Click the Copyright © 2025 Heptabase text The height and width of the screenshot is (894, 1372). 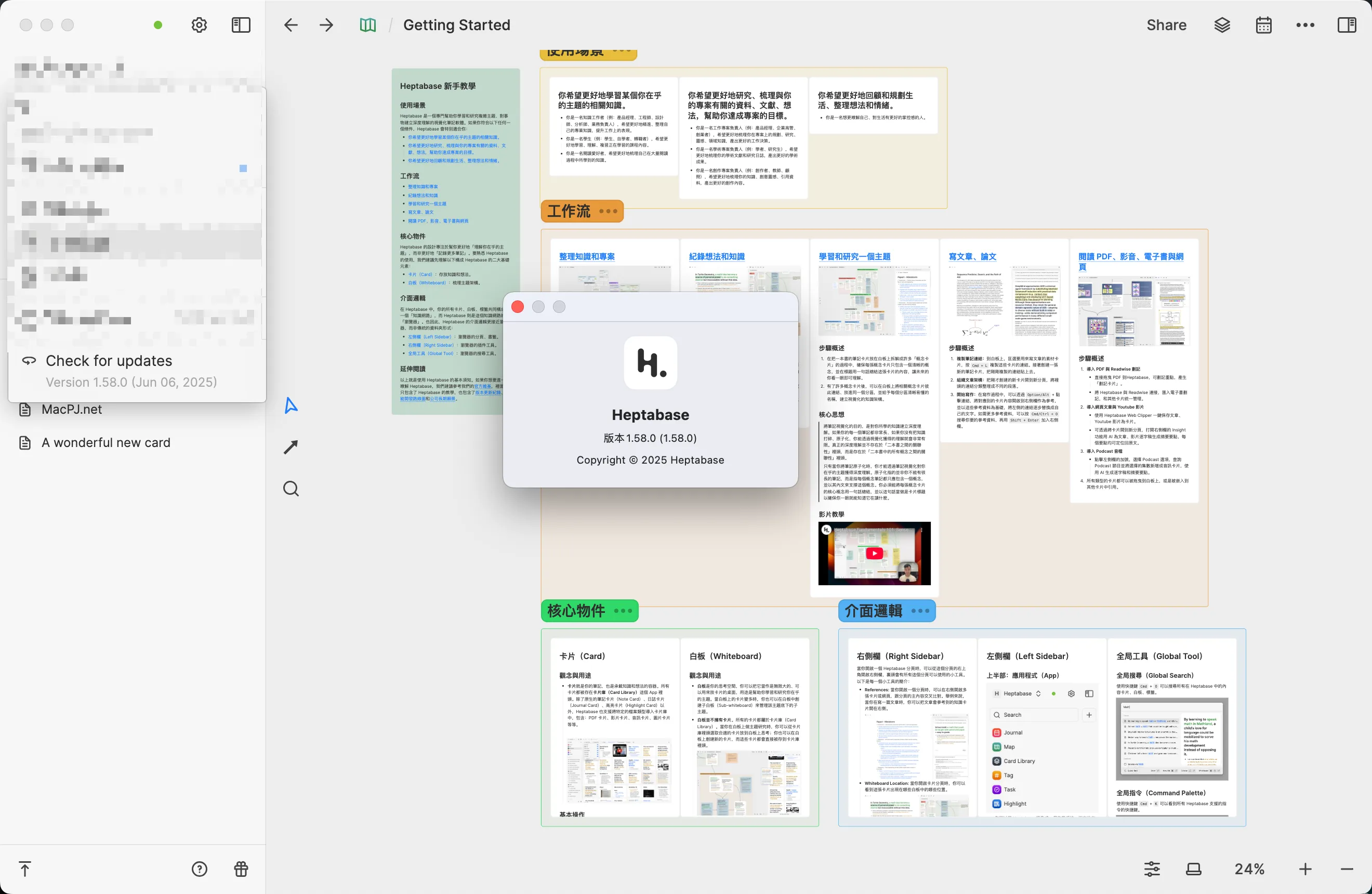coord(650,460)
